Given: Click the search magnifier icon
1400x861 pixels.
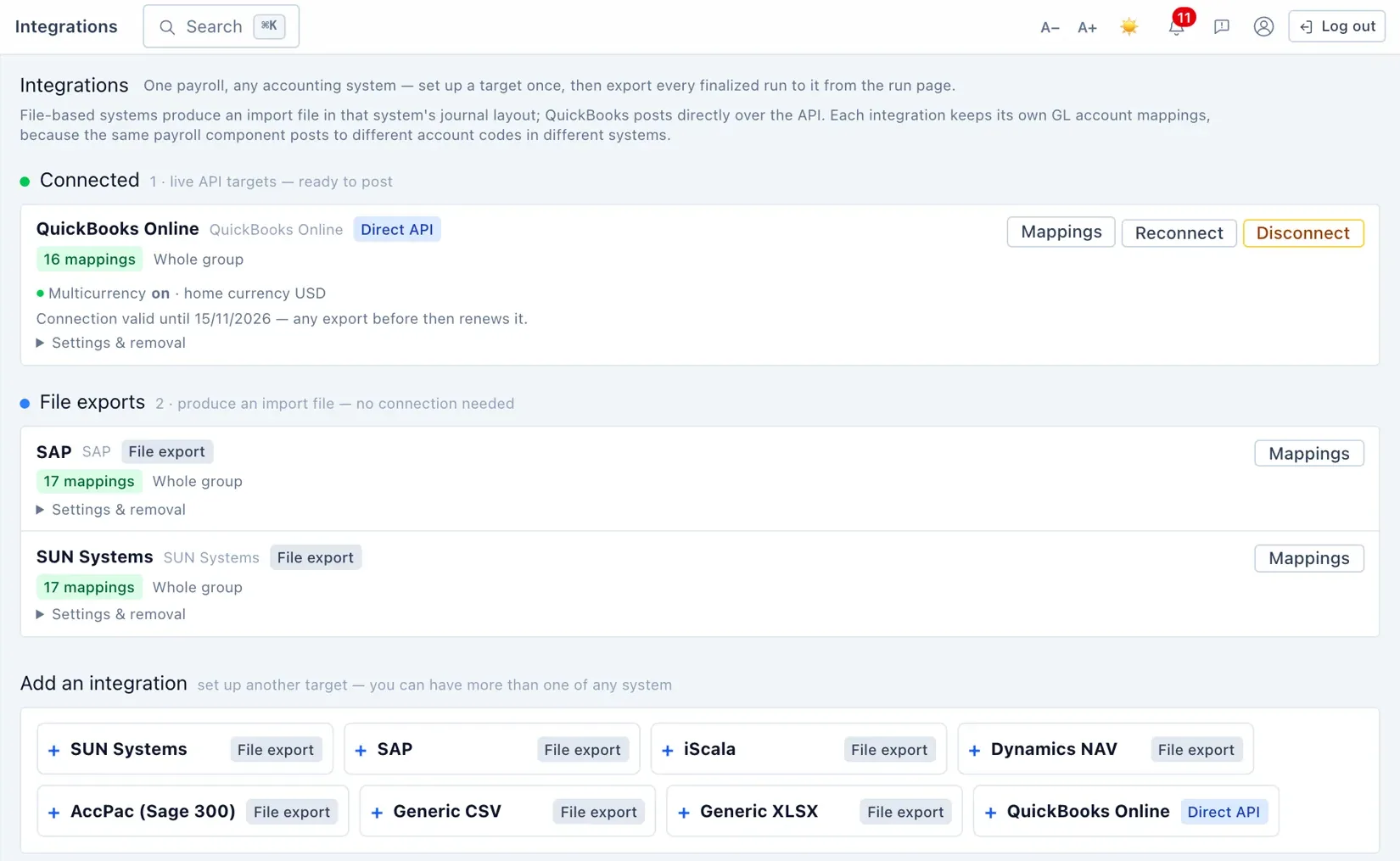Looking at the screenshot, I should pos(167,27).
